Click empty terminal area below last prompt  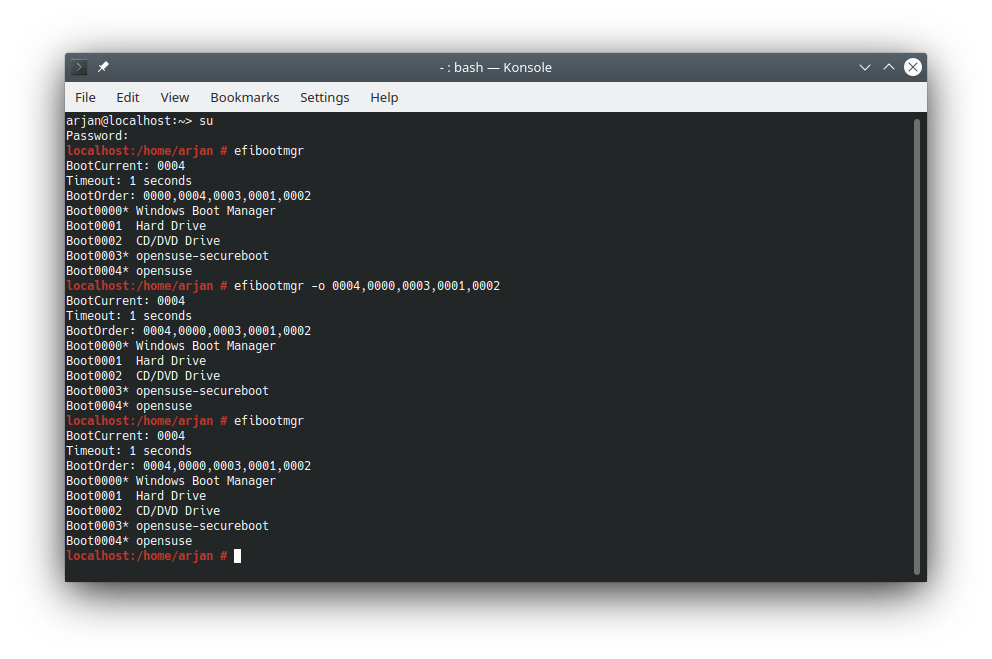point(490,570)
